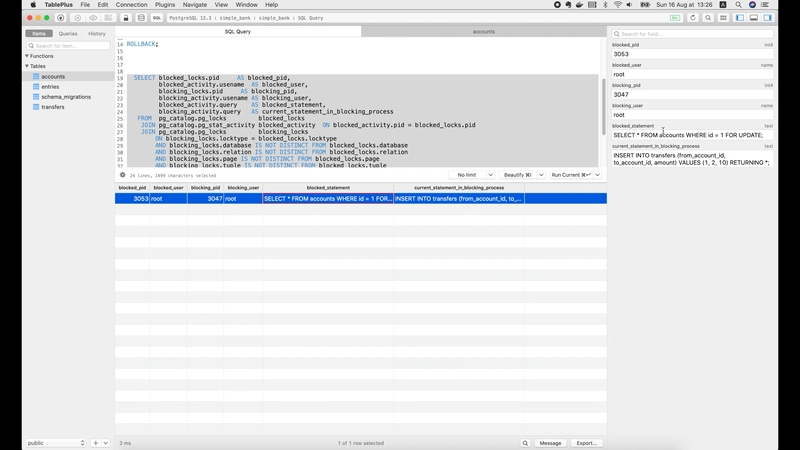The width and height of the screenshot is (800, 450).
Task: Toggle the left sidebar panel
Action: 740,18
